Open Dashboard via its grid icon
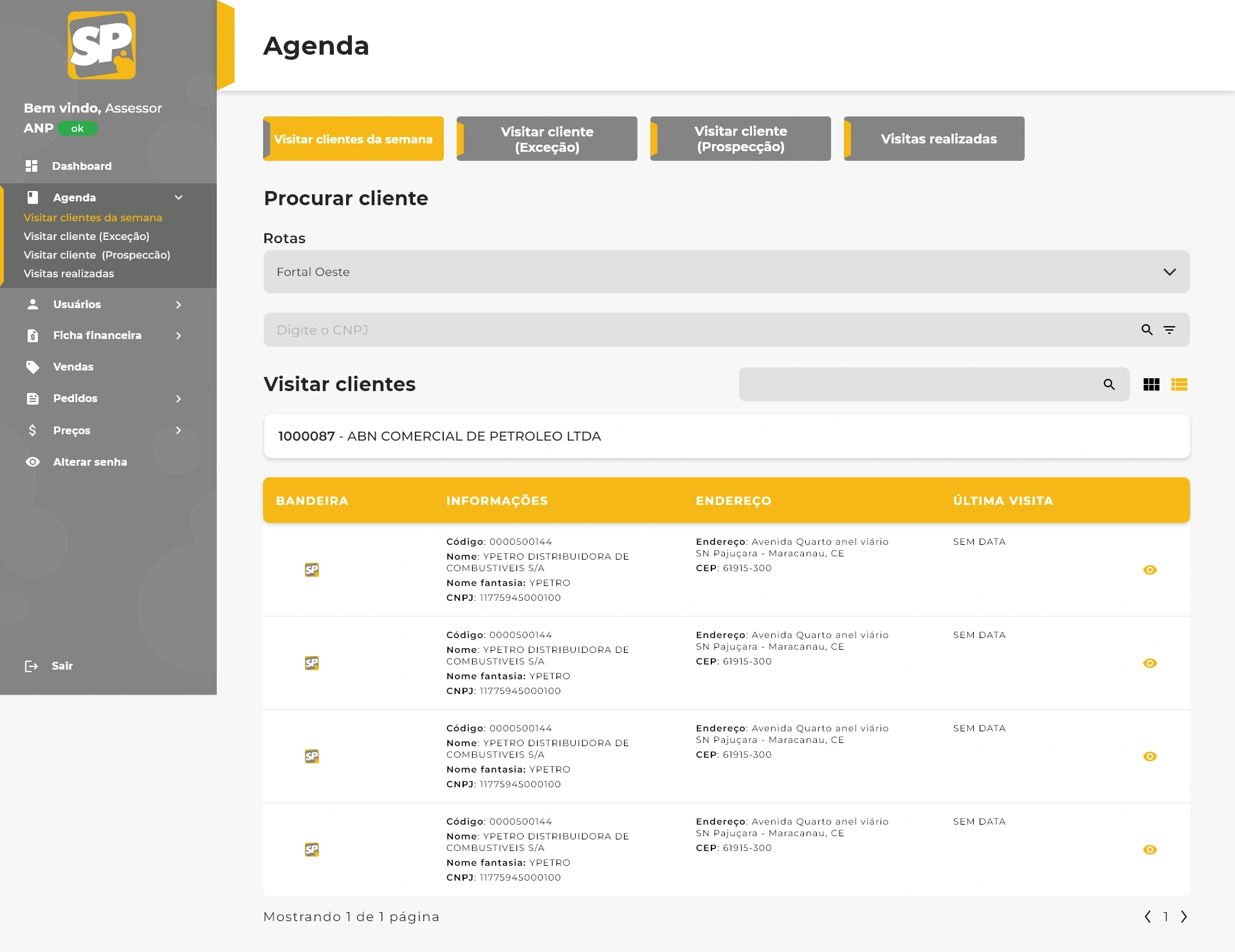 point(32,166)
